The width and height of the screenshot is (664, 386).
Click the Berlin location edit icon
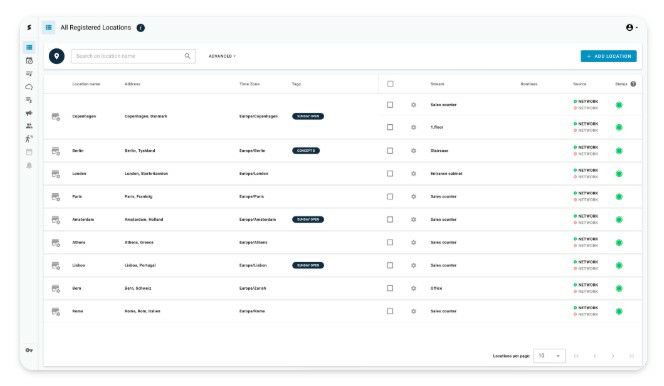click(x=56, y=151)
